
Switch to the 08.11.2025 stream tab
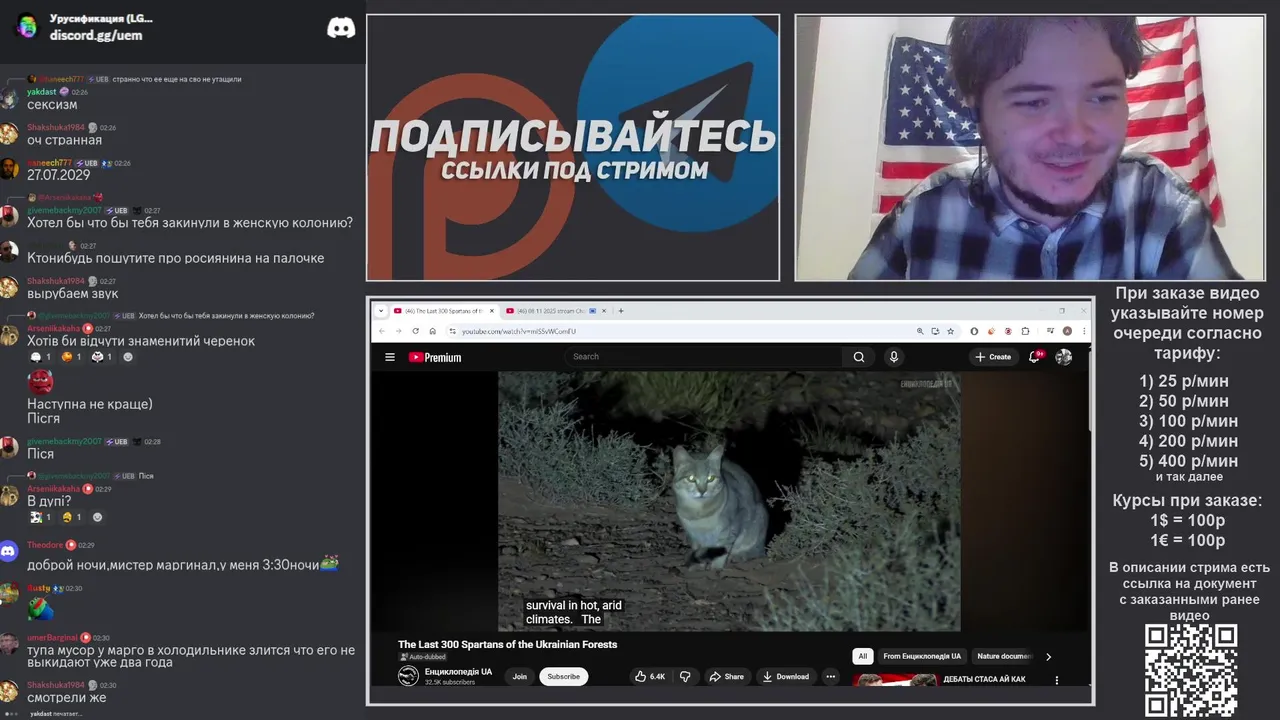tap(554, 311)
